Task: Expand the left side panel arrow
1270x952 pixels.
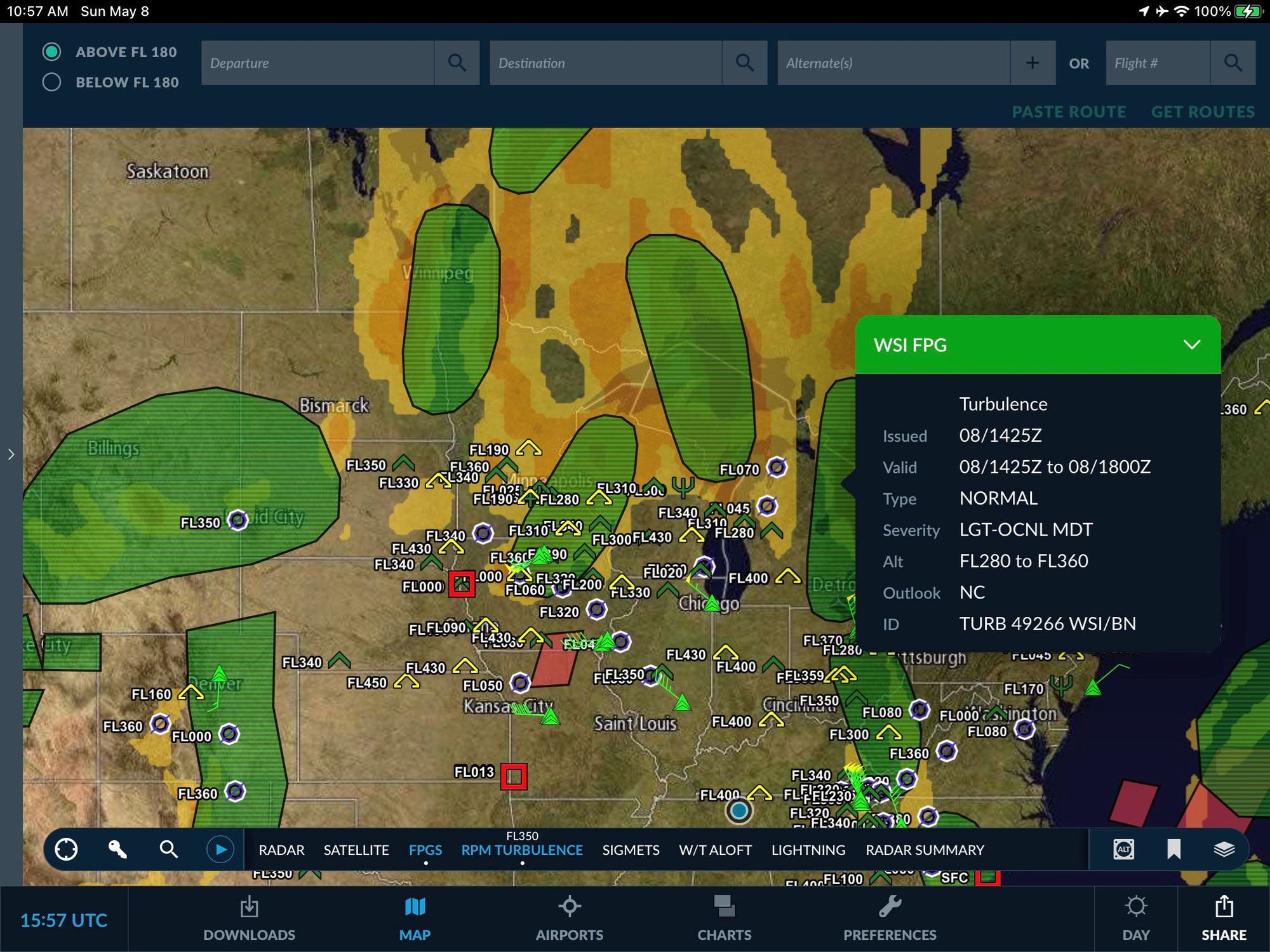Action: click(x=11, y=454)
